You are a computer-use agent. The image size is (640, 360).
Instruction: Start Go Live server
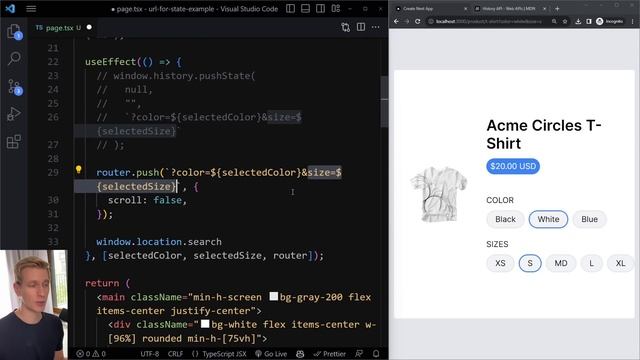[271, 354]
